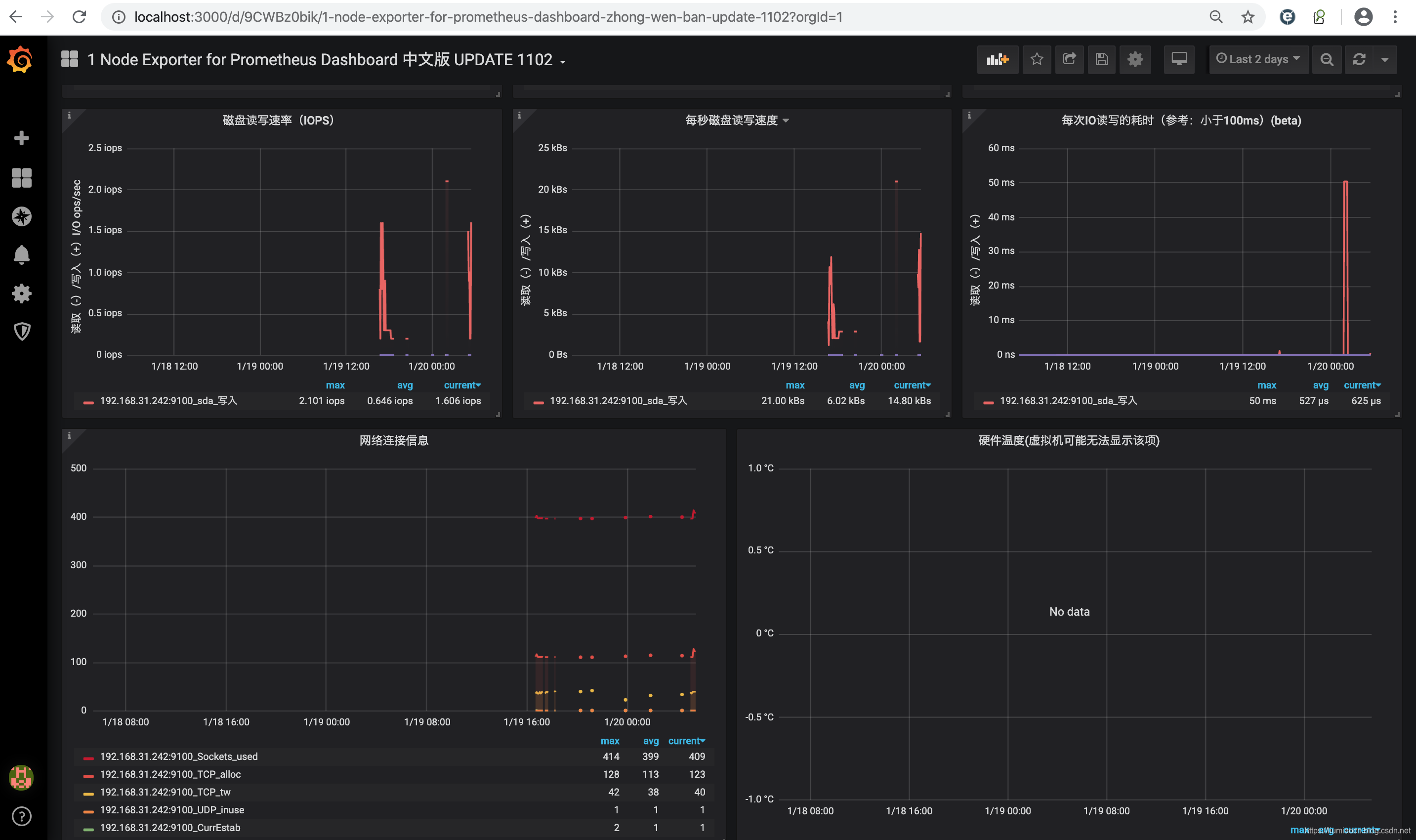Click the info icon on the 每秒磁盘读写速度 panel
Screen dimensions: 1416x840
click(x=519, y=115)
